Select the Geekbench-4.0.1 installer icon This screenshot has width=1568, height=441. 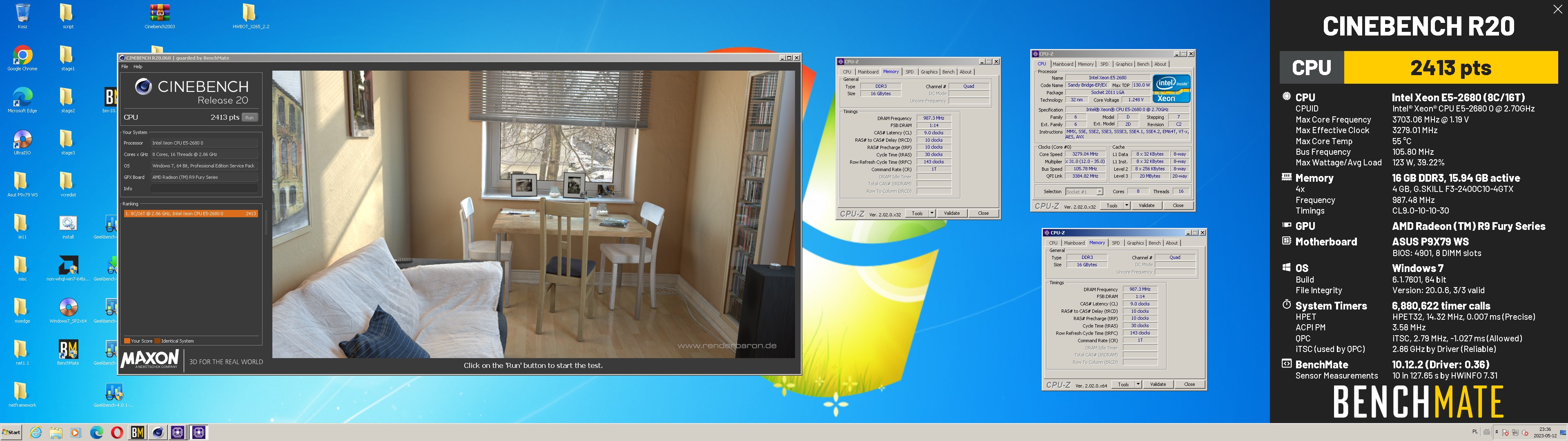(x=114, y=395)
